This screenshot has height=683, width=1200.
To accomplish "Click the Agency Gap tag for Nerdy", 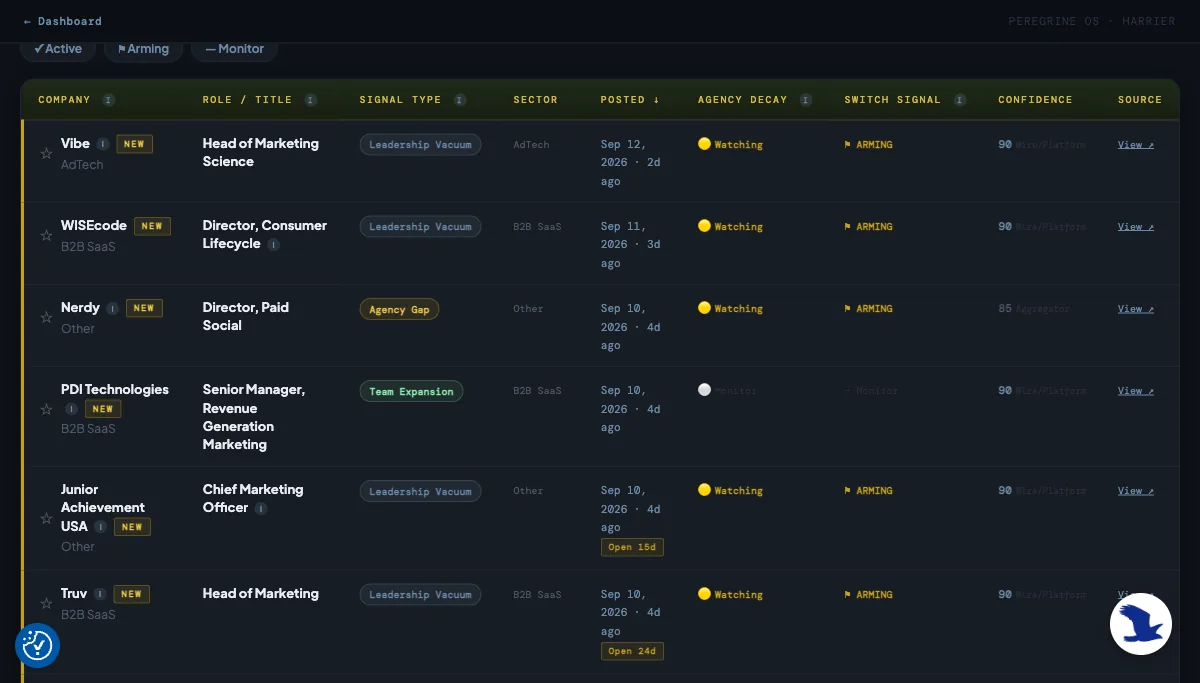I will pyautogui.click(x=399, y=309).
